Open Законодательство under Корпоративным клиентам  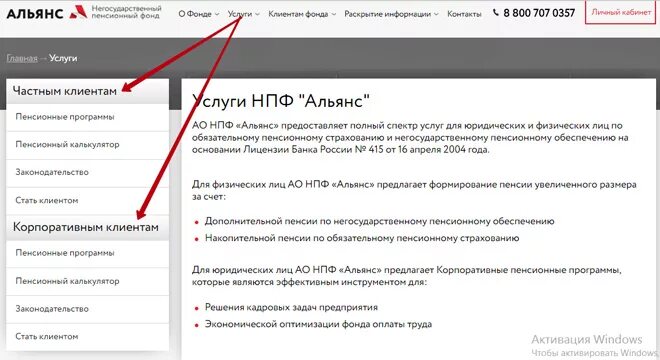click(88, 309)
